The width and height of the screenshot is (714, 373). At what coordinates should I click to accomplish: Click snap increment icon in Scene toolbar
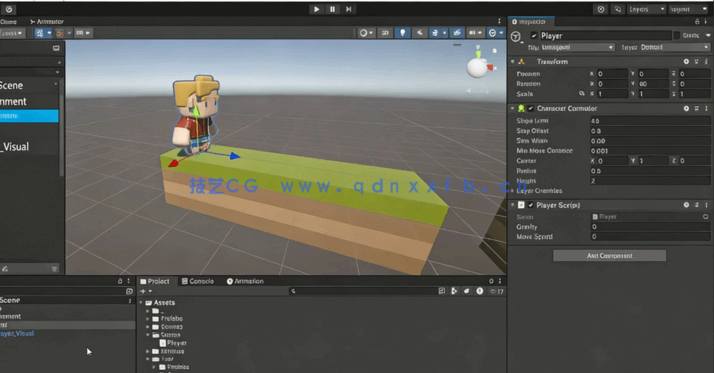[x=60, y=33]
